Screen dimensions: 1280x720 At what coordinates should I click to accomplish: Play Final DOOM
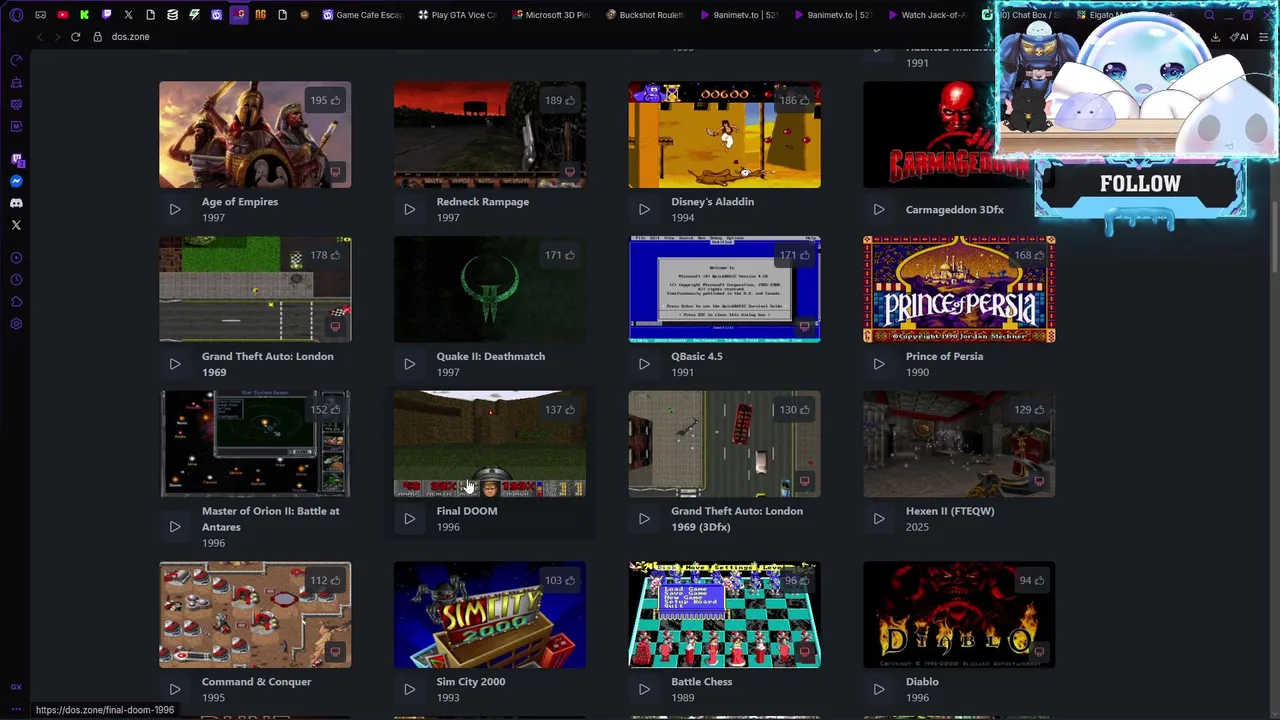click(409, 518)
